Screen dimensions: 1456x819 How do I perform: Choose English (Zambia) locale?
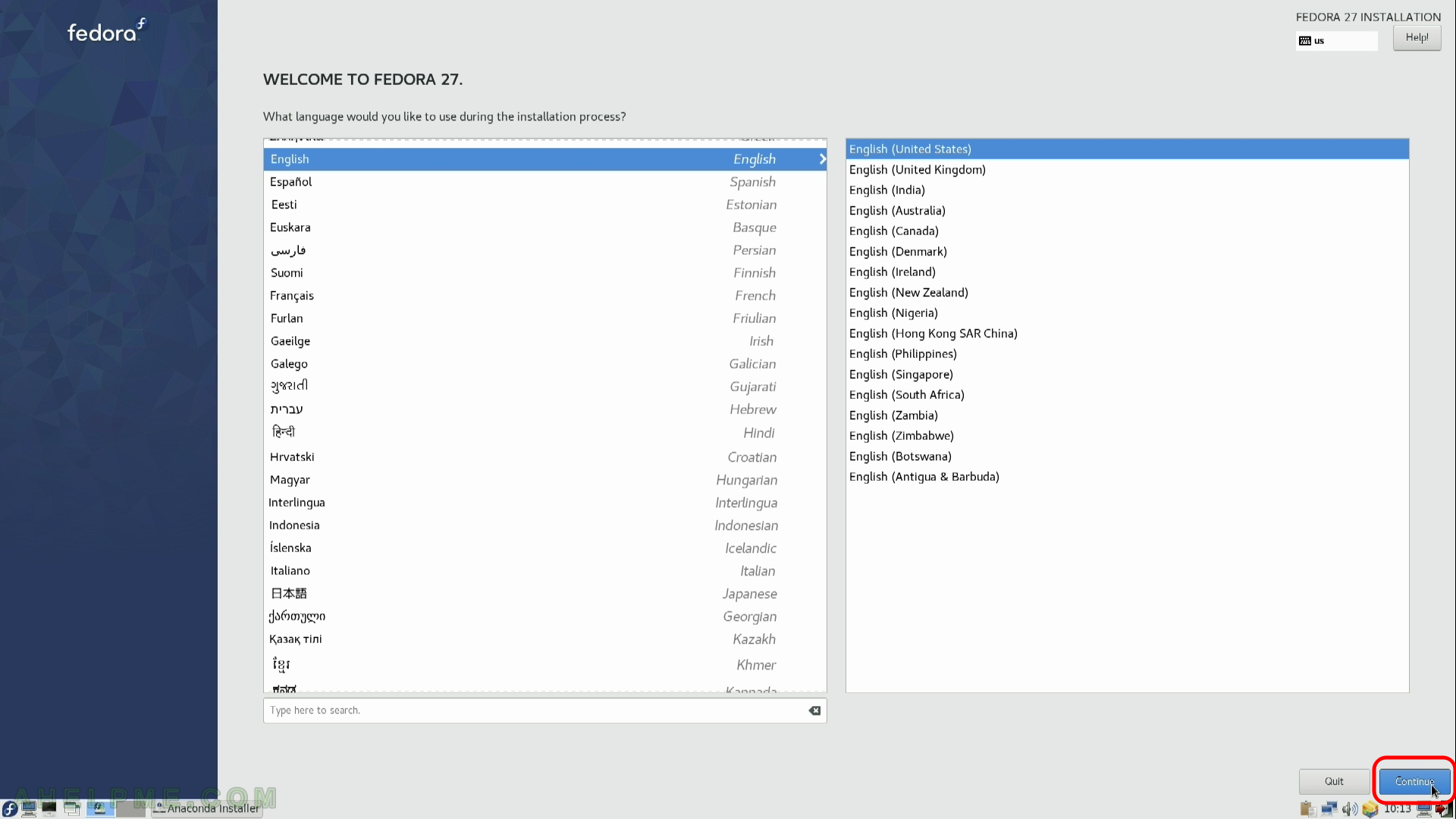click(1127, 416)
